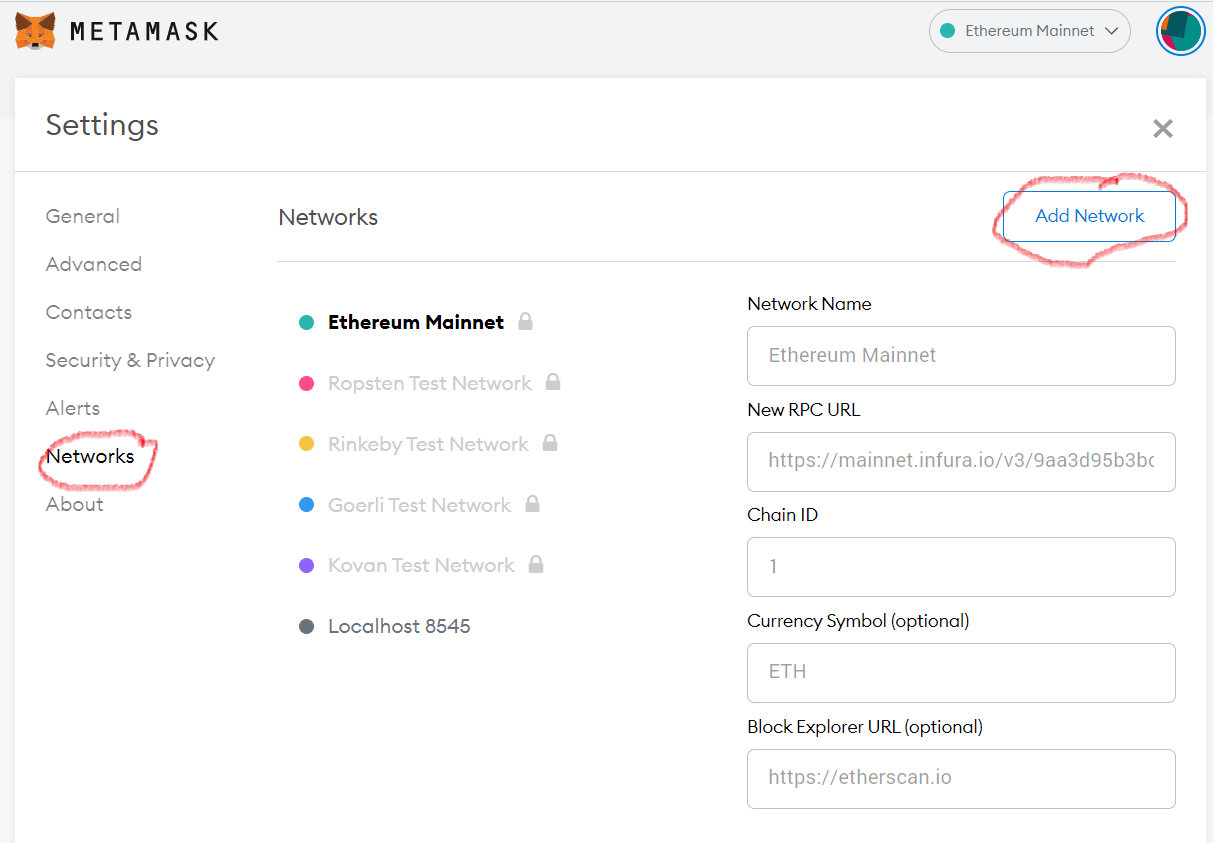Select Ethereum Mainnet in the networks list
Image resolution: width=1213 pixels, height=843 pixels.
[416, 322]
